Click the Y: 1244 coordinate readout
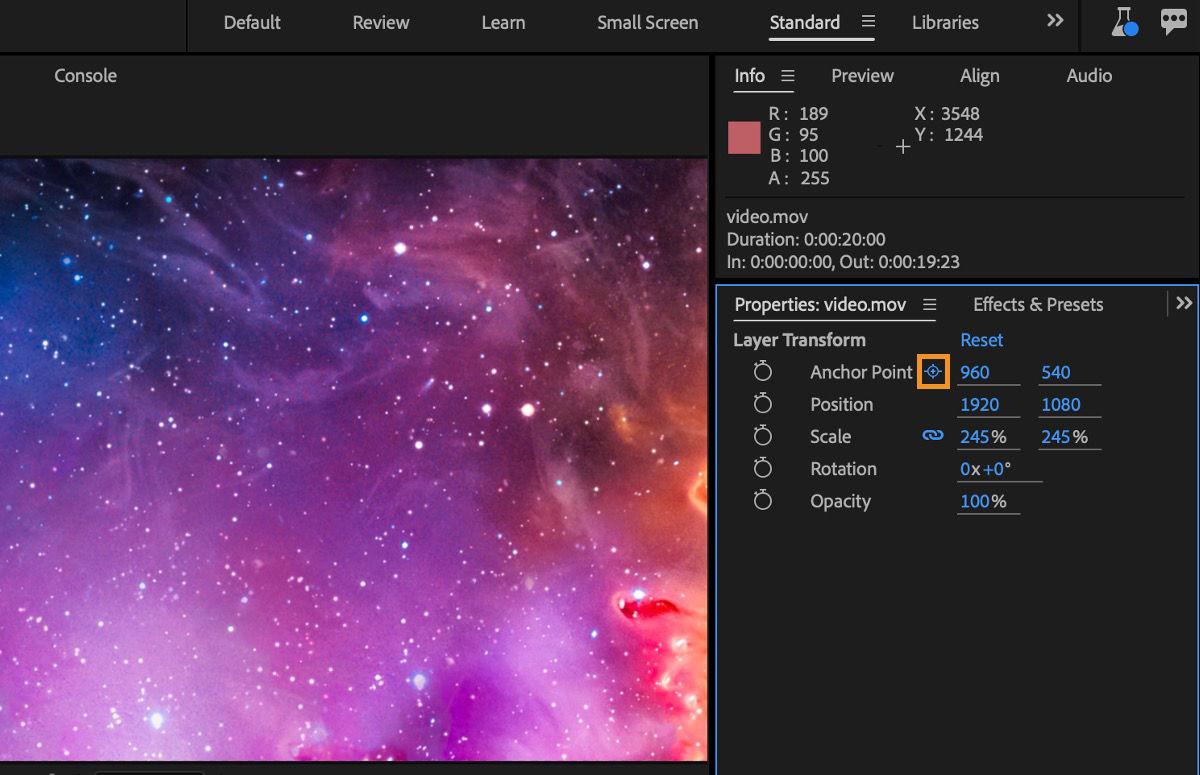 point(949,135)
